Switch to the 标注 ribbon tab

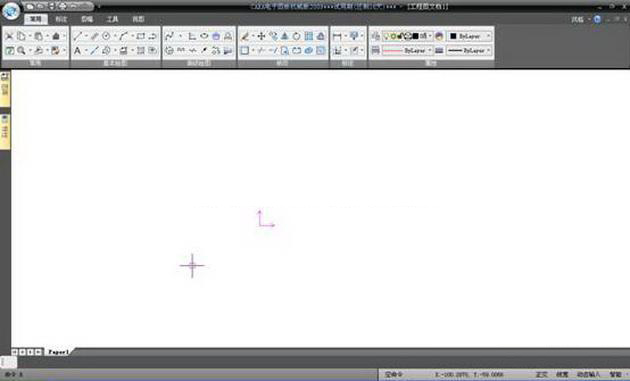coord(61,19)
